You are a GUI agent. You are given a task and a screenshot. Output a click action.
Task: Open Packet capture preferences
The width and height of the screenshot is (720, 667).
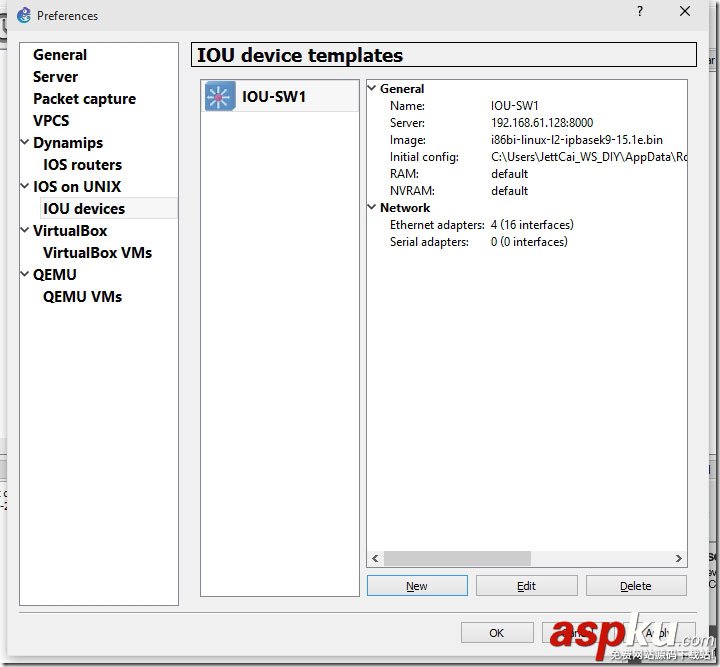pyautogui.click(x=84, y=99)
